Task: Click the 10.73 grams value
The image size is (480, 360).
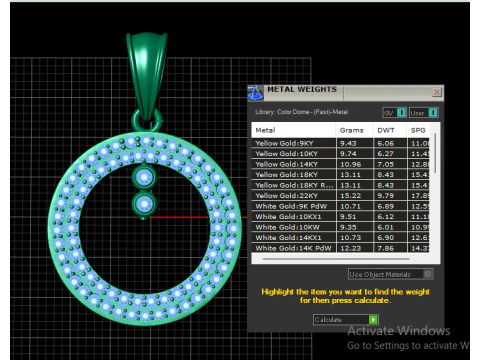Action: click(350, 238)
